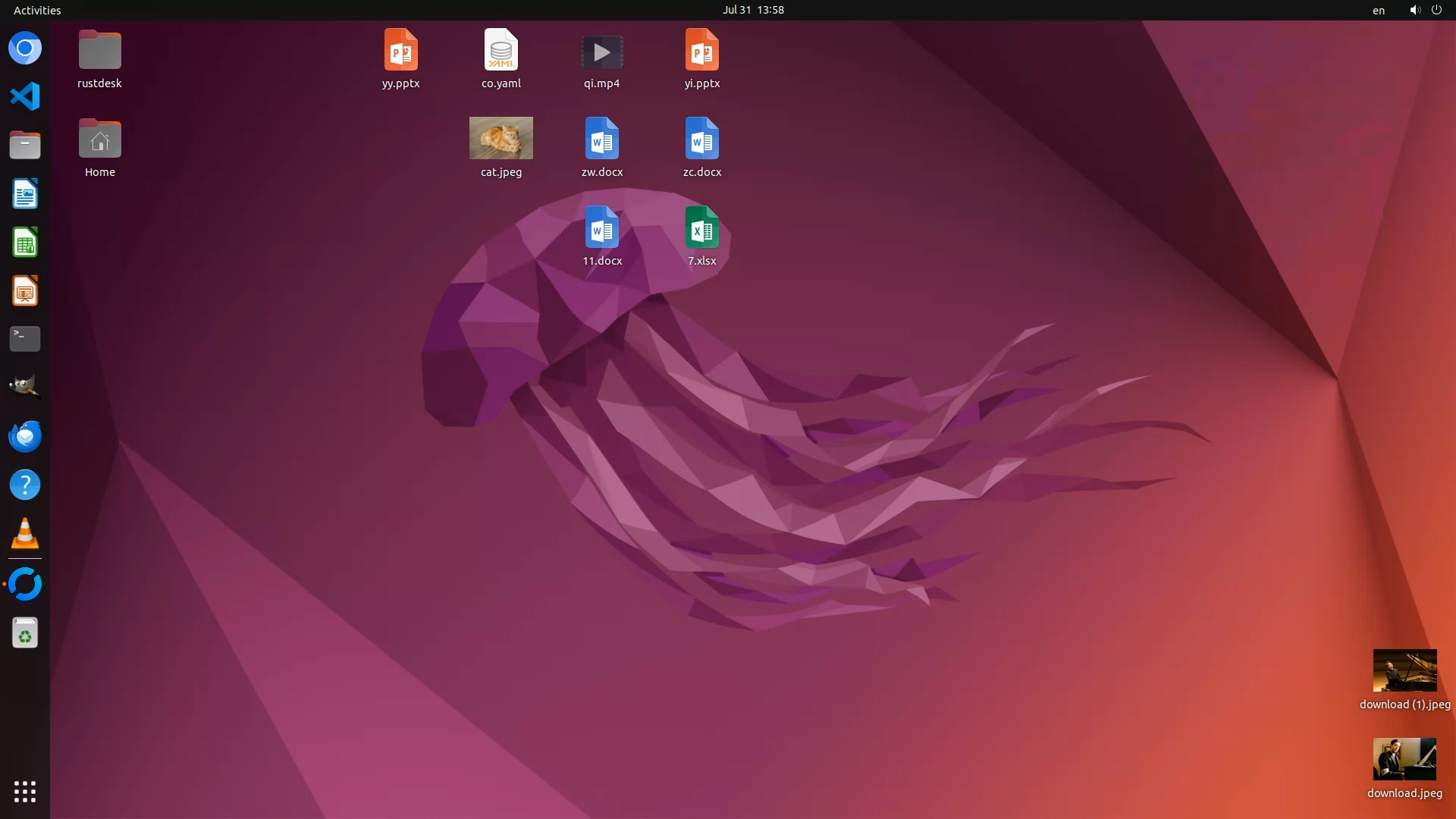The width and height of the screenshot is (1456, 819).
Task: Open system menu via power icon
Action: pos(1436,10)
